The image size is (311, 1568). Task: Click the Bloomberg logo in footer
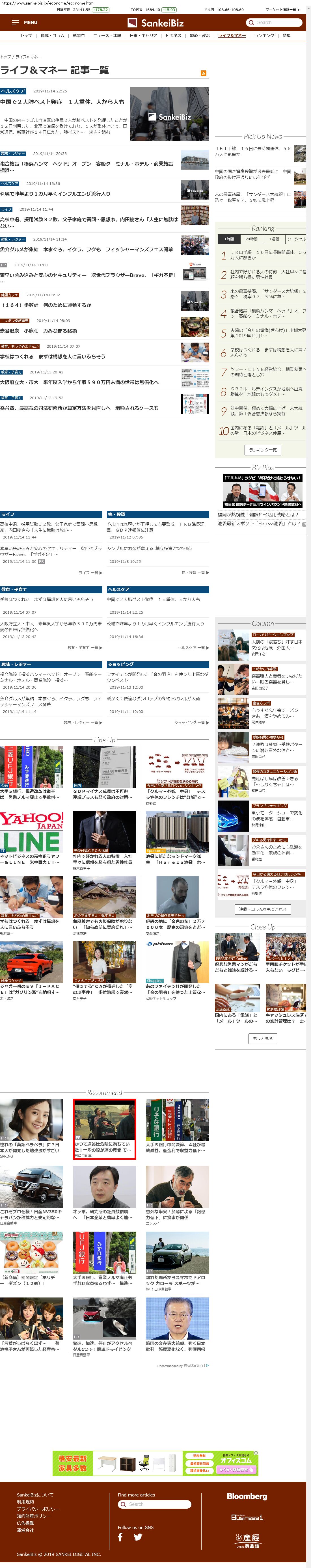pyautogui.click(x=247, y=1496)
